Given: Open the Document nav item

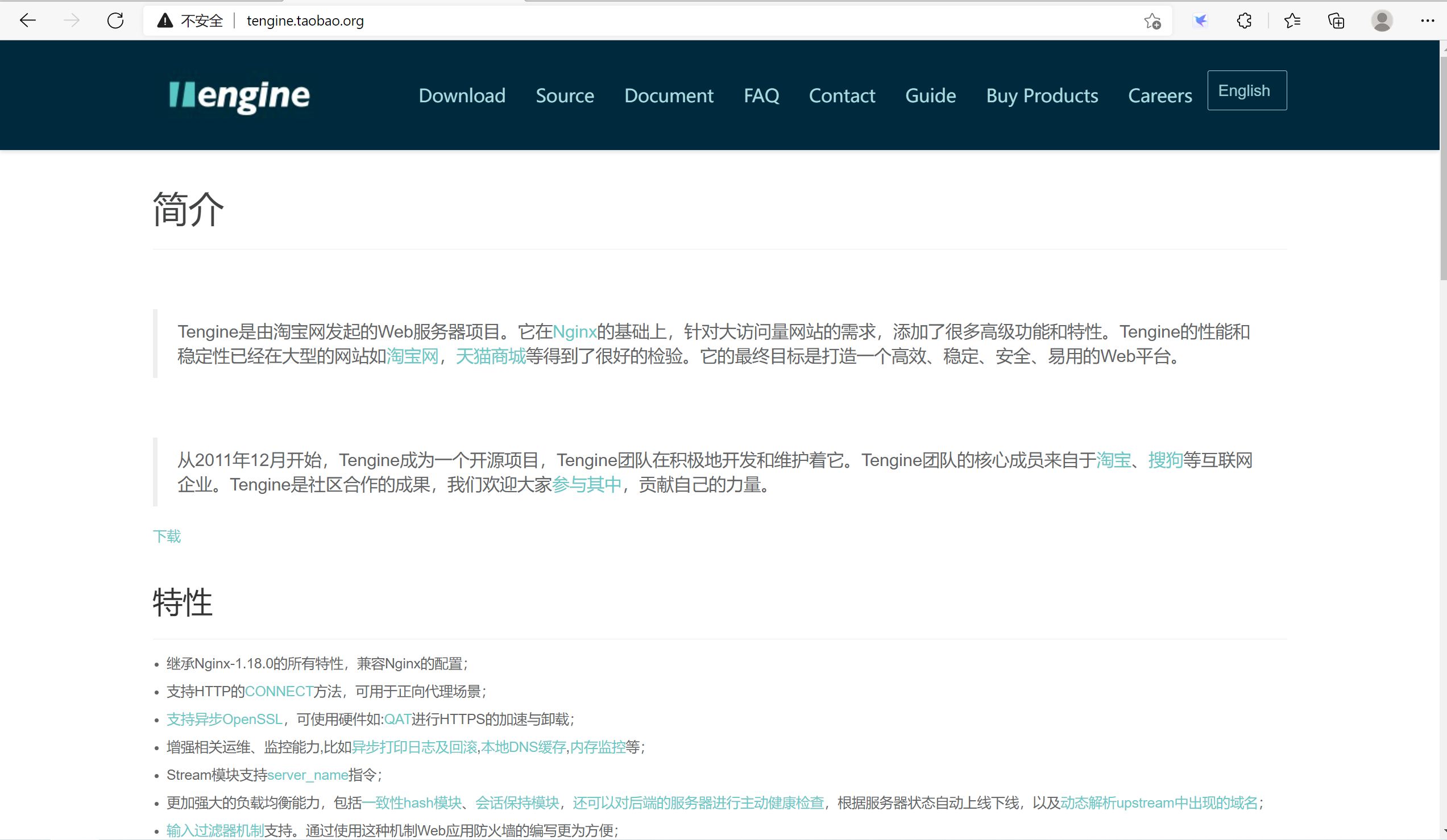Looking at the screenshot, I should tap(669, 95).
